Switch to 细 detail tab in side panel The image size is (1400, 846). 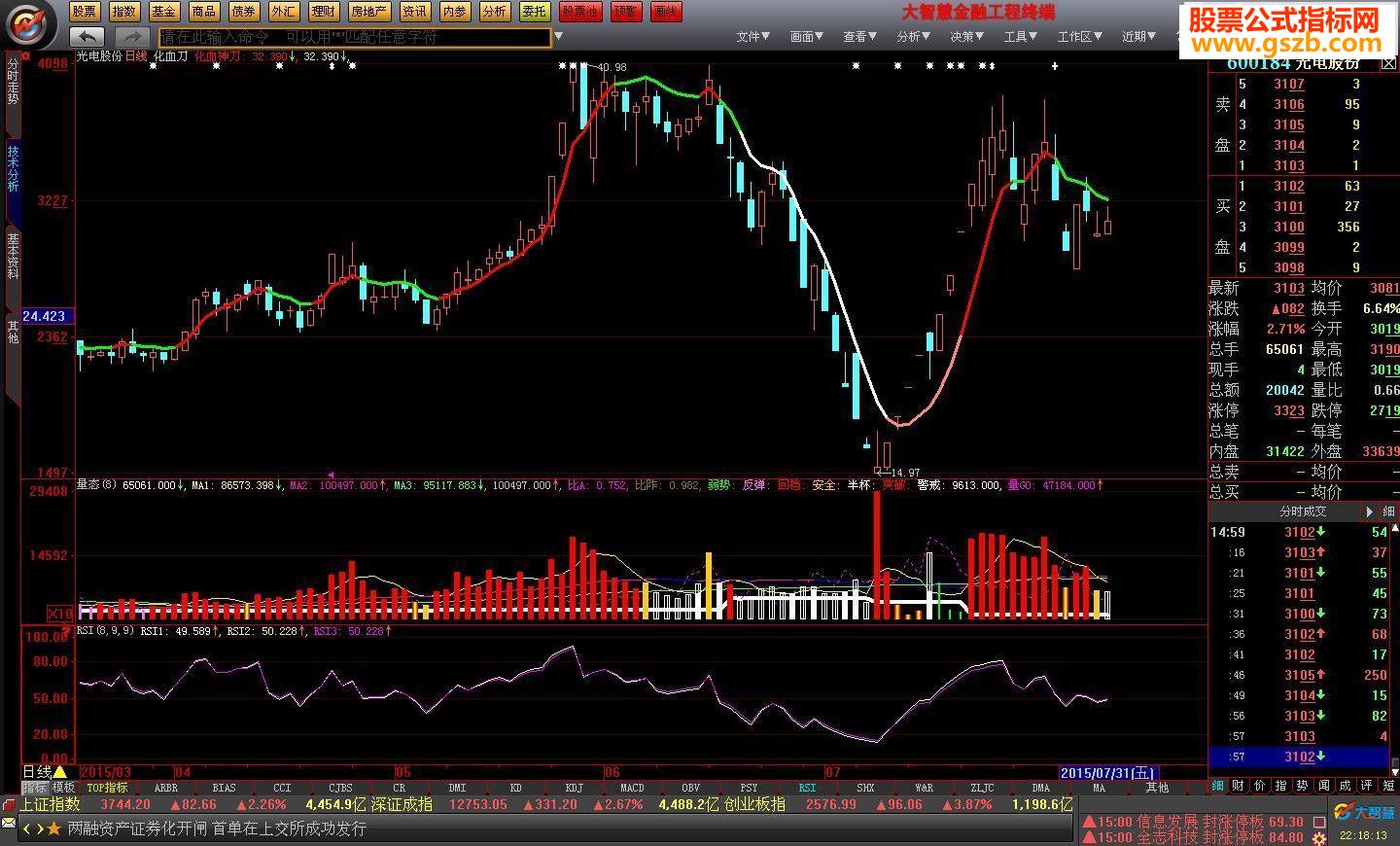click(1218, 786)
